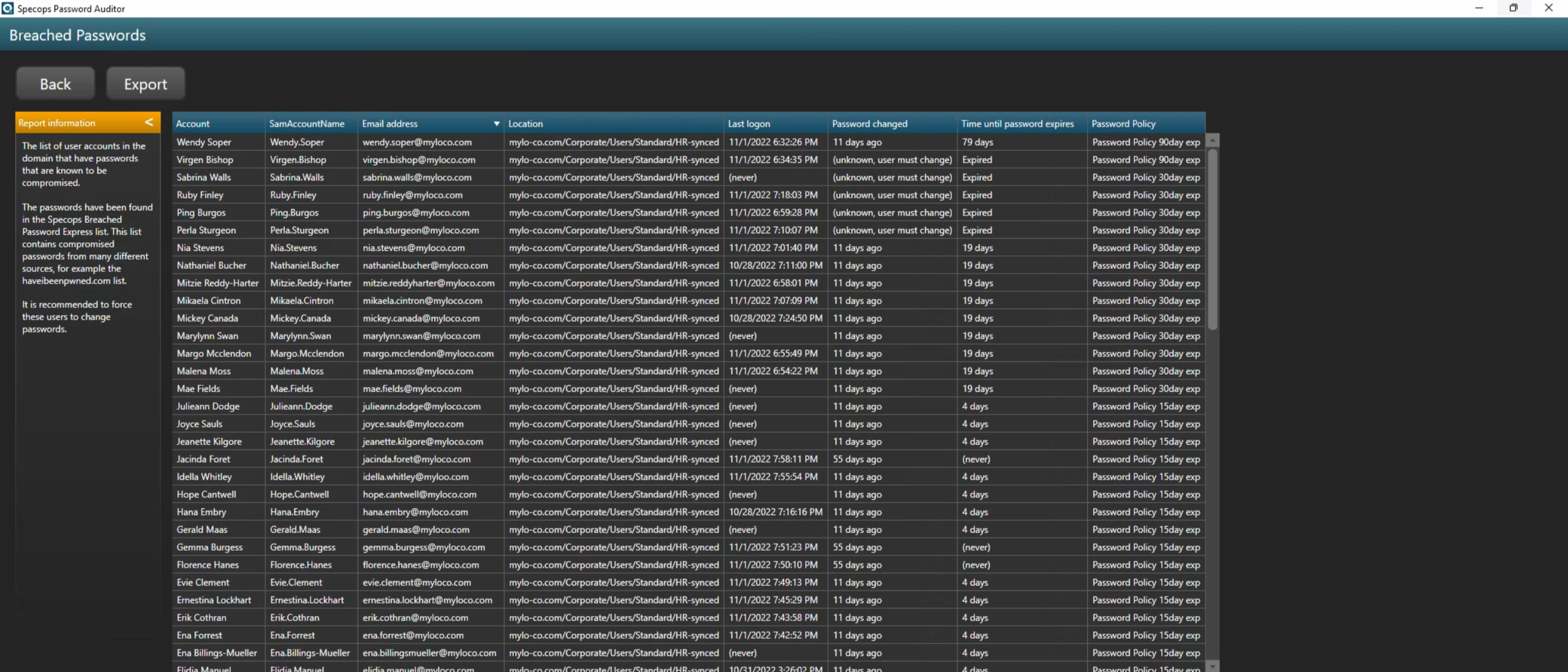Restore down the application window

(1513, 8)
